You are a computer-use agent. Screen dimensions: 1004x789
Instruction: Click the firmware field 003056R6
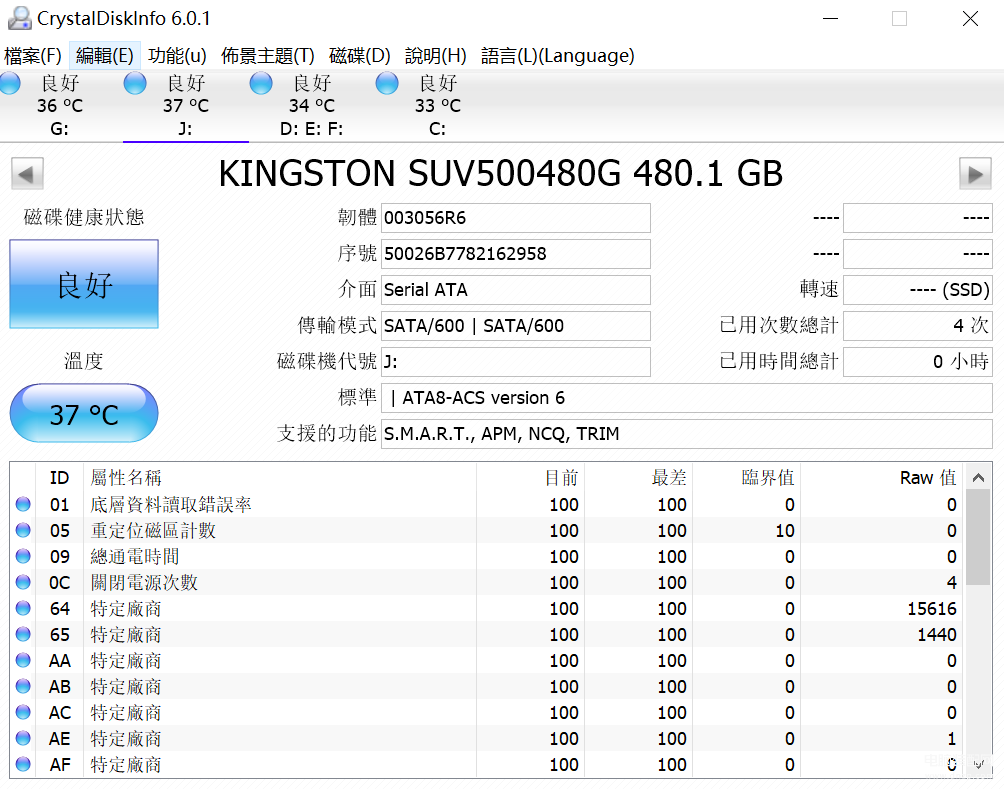[515, 218]
